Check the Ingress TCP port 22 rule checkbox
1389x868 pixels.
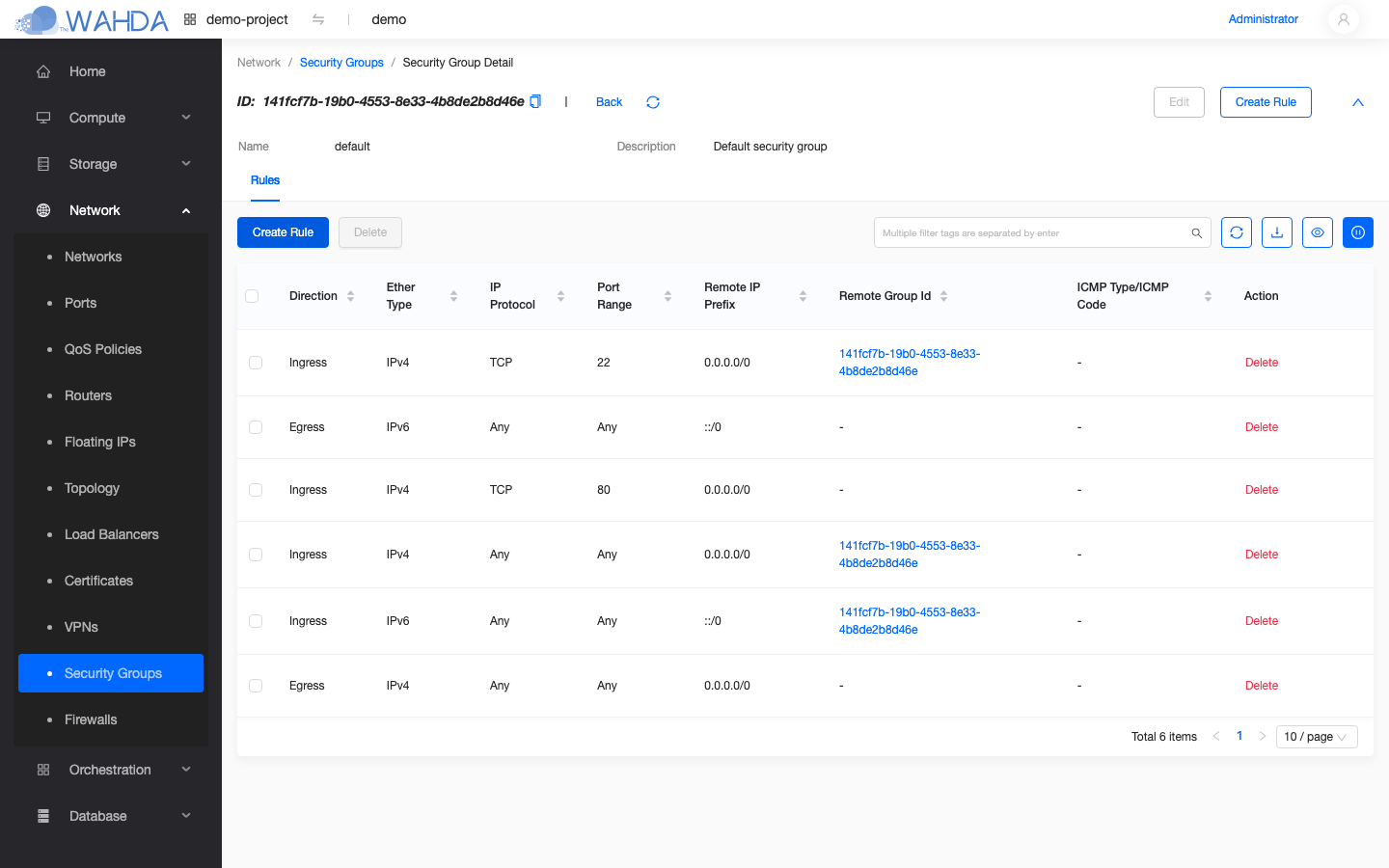coord(256,363)
